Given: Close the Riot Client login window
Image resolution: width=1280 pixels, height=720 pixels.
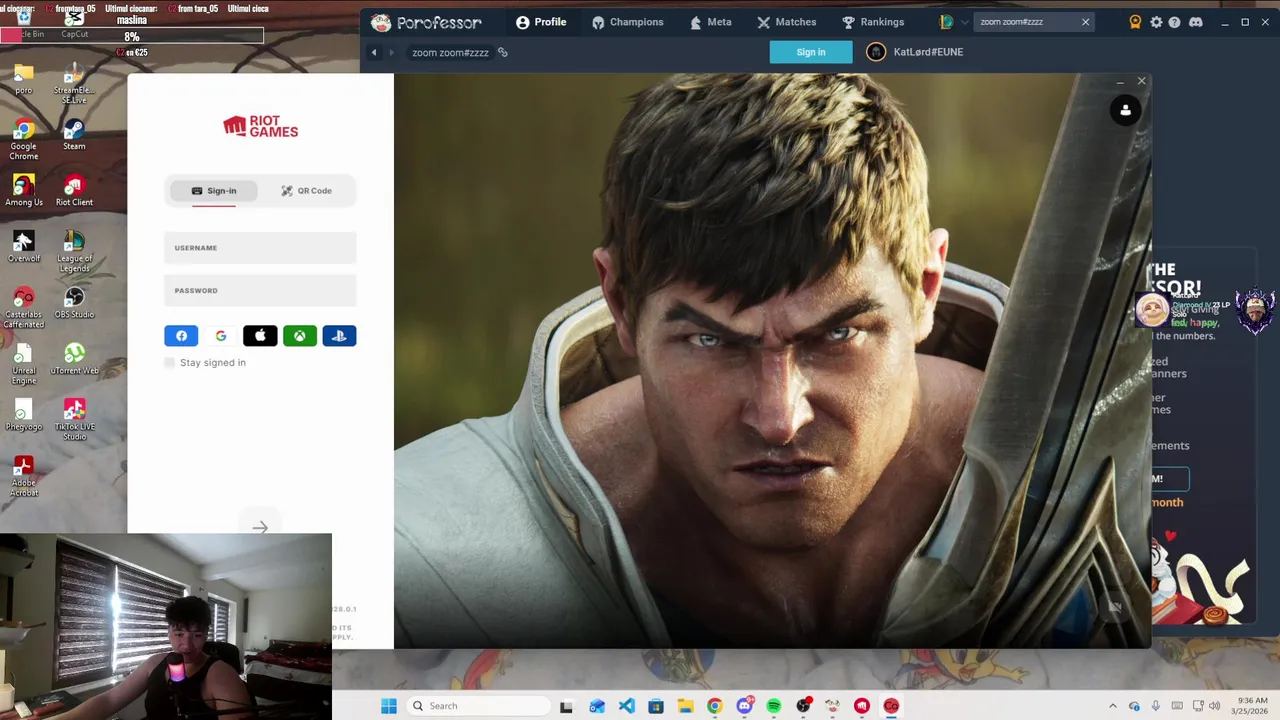Looking at the screenshot, I should (x=1141, y=81).
